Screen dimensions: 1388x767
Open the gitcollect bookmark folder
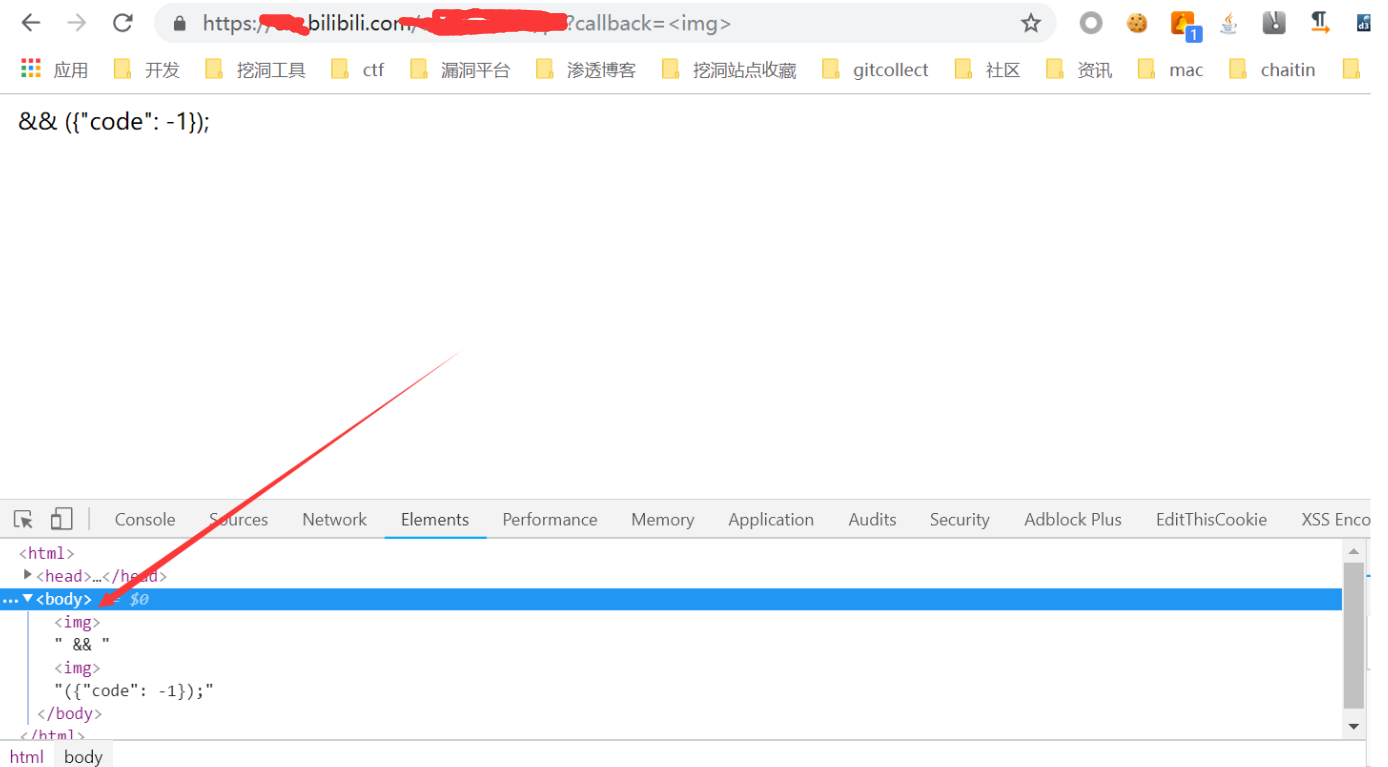[876, 69]
